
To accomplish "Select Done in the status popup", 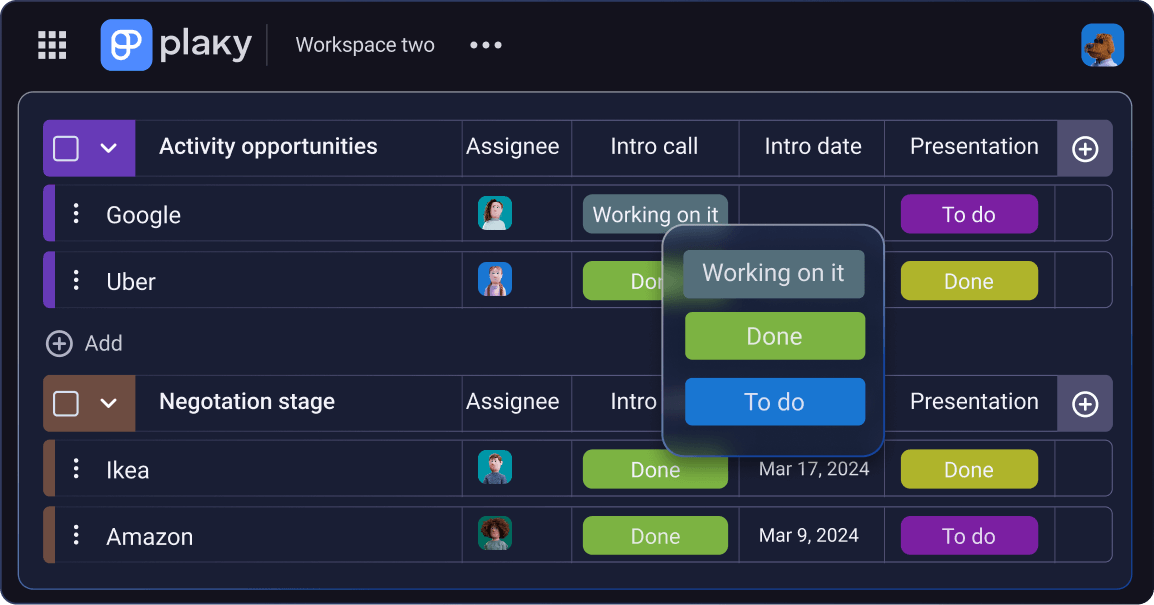I will pos(774,336).
